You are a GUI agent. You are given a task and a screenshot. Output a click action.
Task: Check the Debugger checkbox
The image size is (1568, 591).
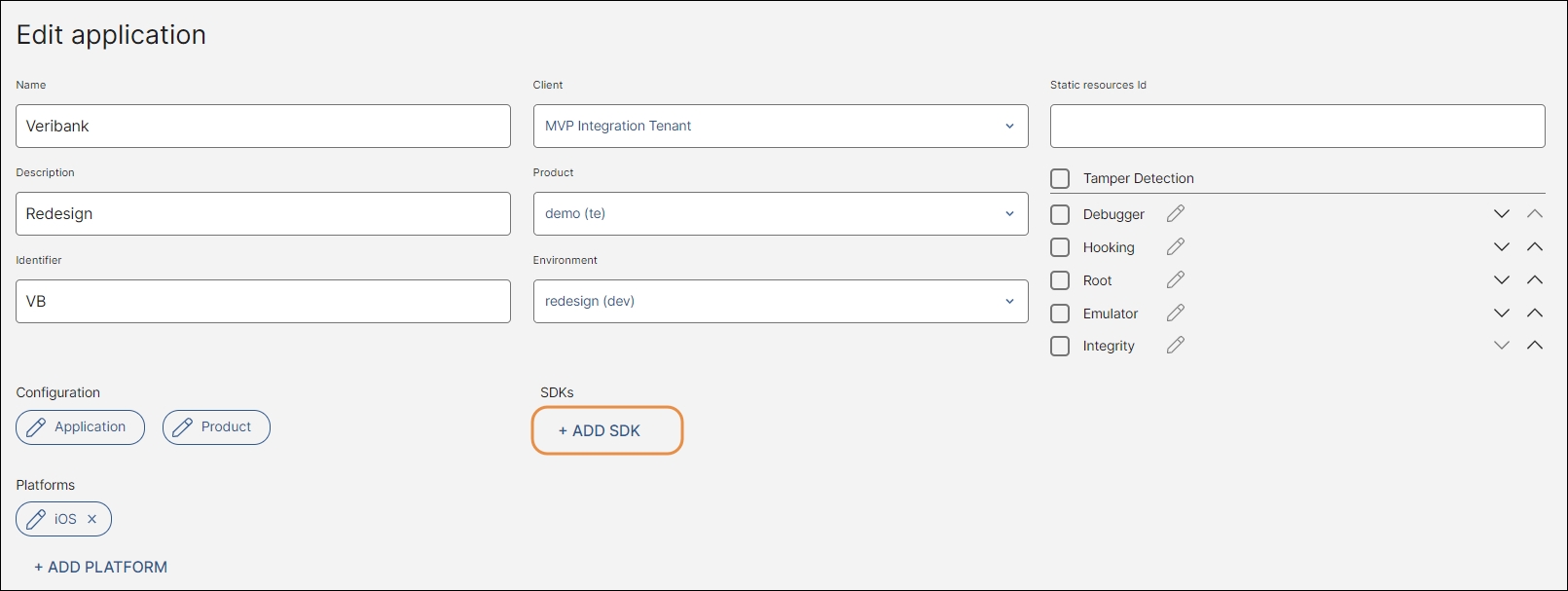click(1060, 214)
